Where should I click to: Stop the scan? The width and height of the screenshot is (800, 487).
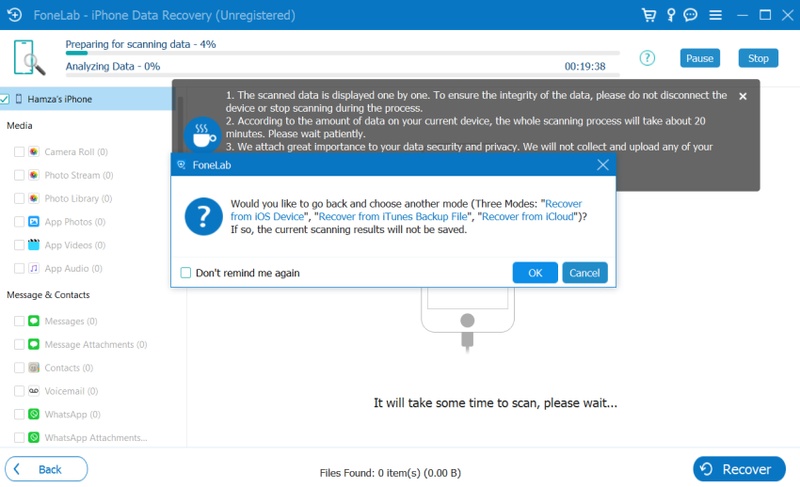pos(758,58)
